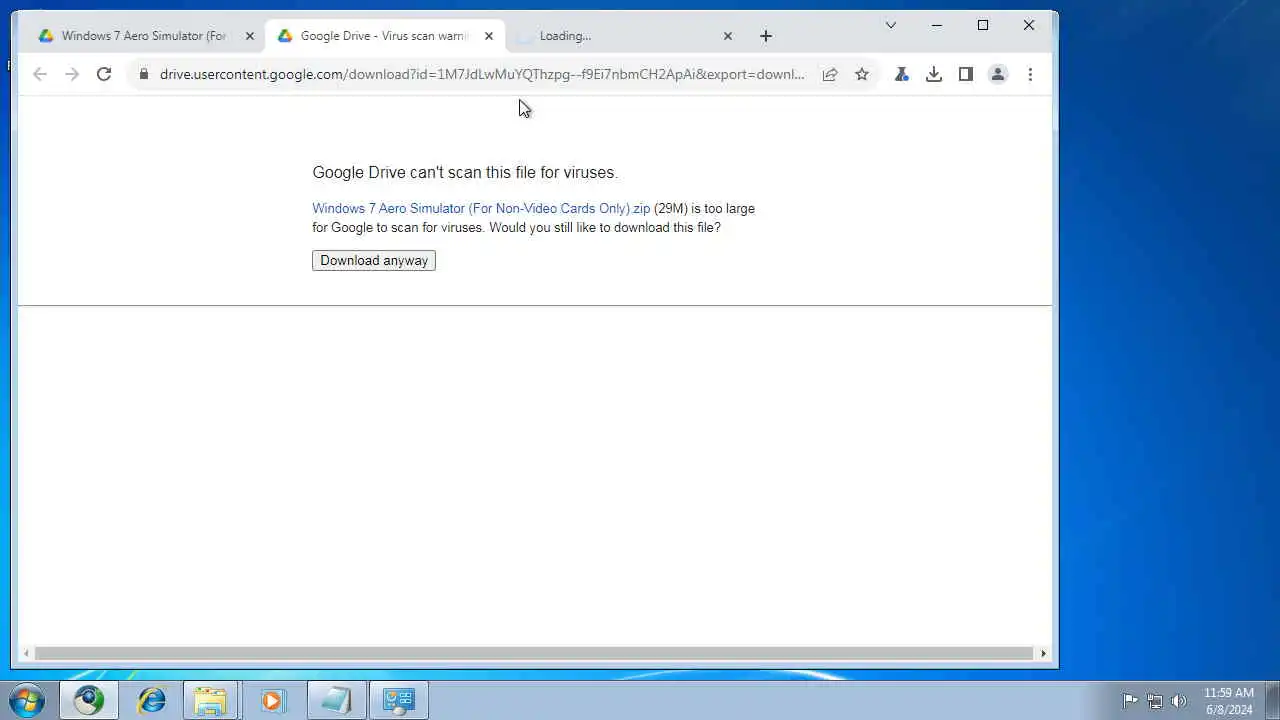Viewport: 1280px width, 720px height.
Task: Minimize the Chrome window
Action: pos(937,25)
